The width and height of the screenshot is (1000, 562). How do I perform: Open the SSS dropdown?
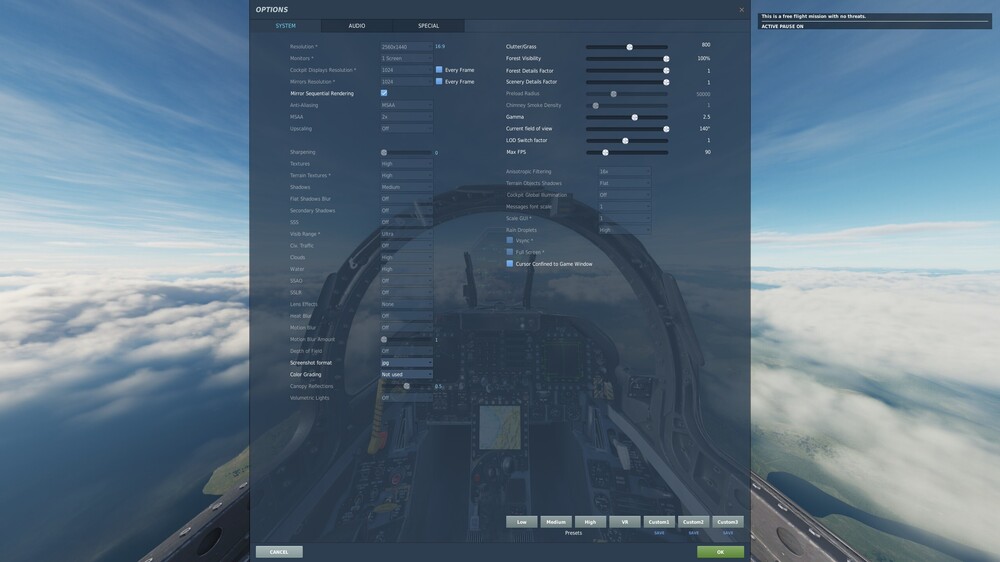coord(406,222)
